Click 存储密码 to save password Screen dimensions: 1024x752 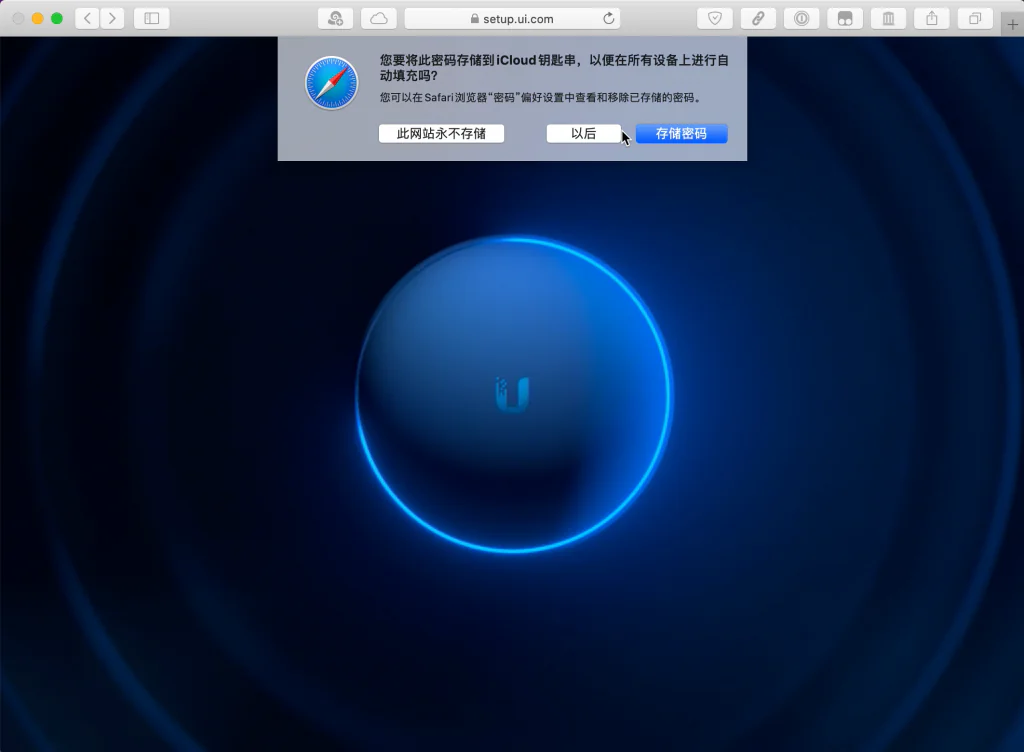(x=681, y=133)
